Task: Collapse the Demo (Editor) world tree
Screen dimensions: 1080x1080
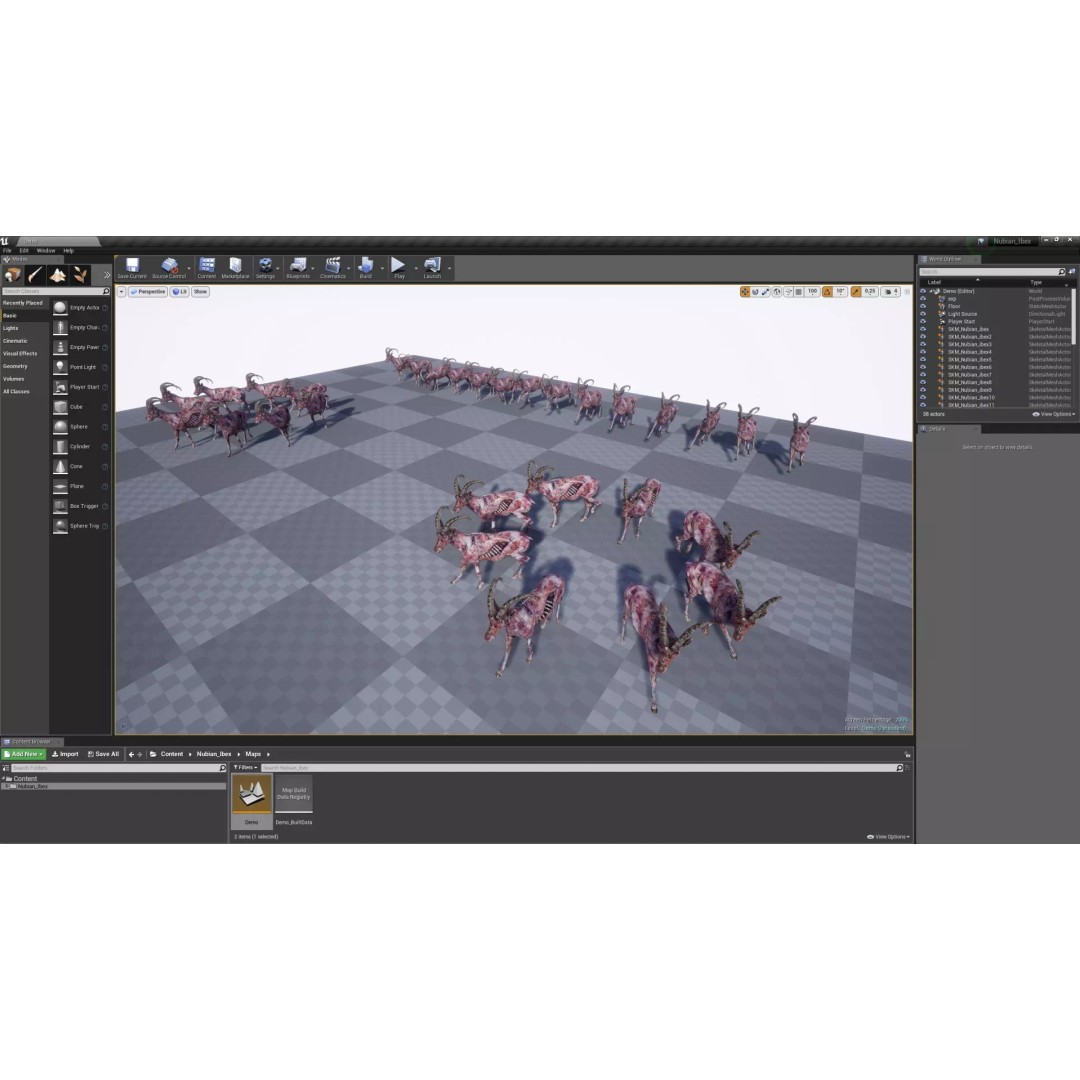Action: coord(931,291)
